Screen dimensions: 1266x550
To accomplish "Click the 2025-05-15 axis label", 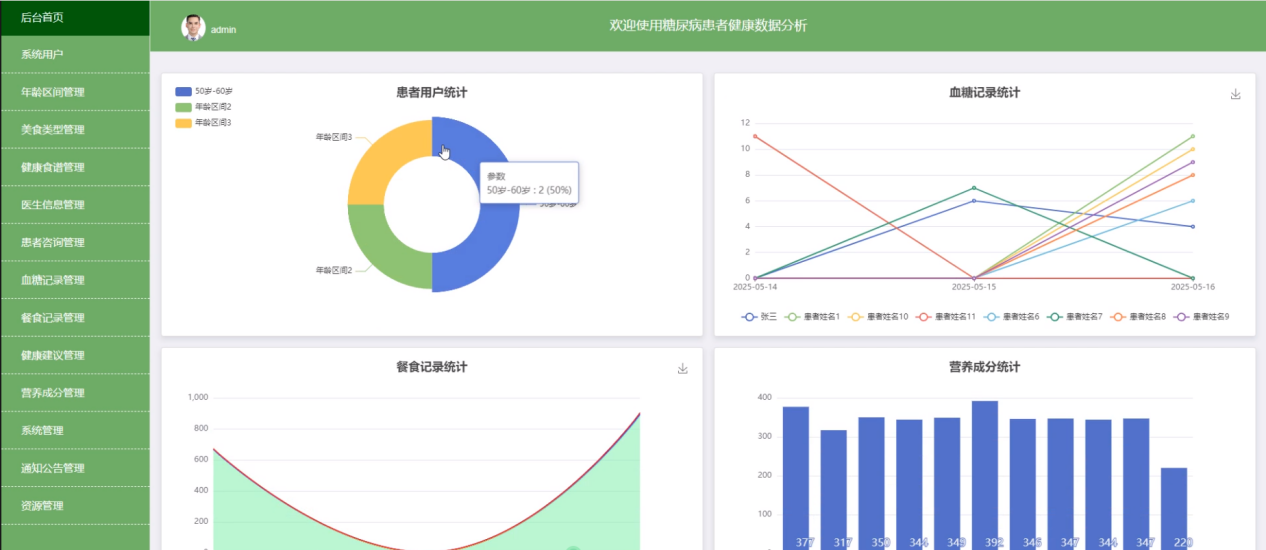I will point(974,287).
